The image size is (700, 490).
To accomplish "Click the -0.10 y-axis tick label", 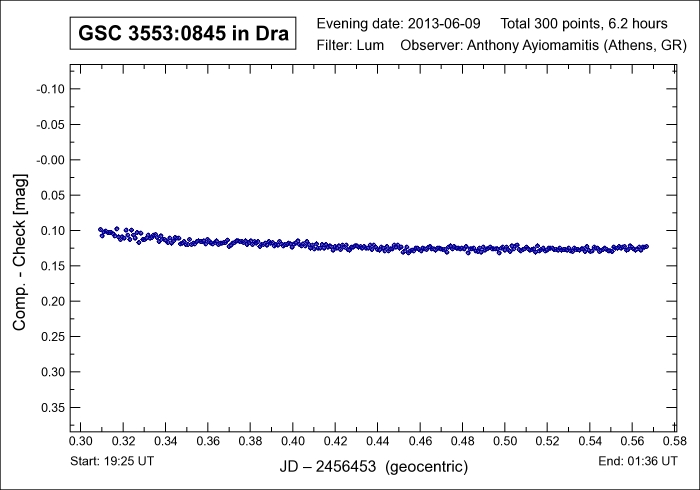I will tap(49, 89).
